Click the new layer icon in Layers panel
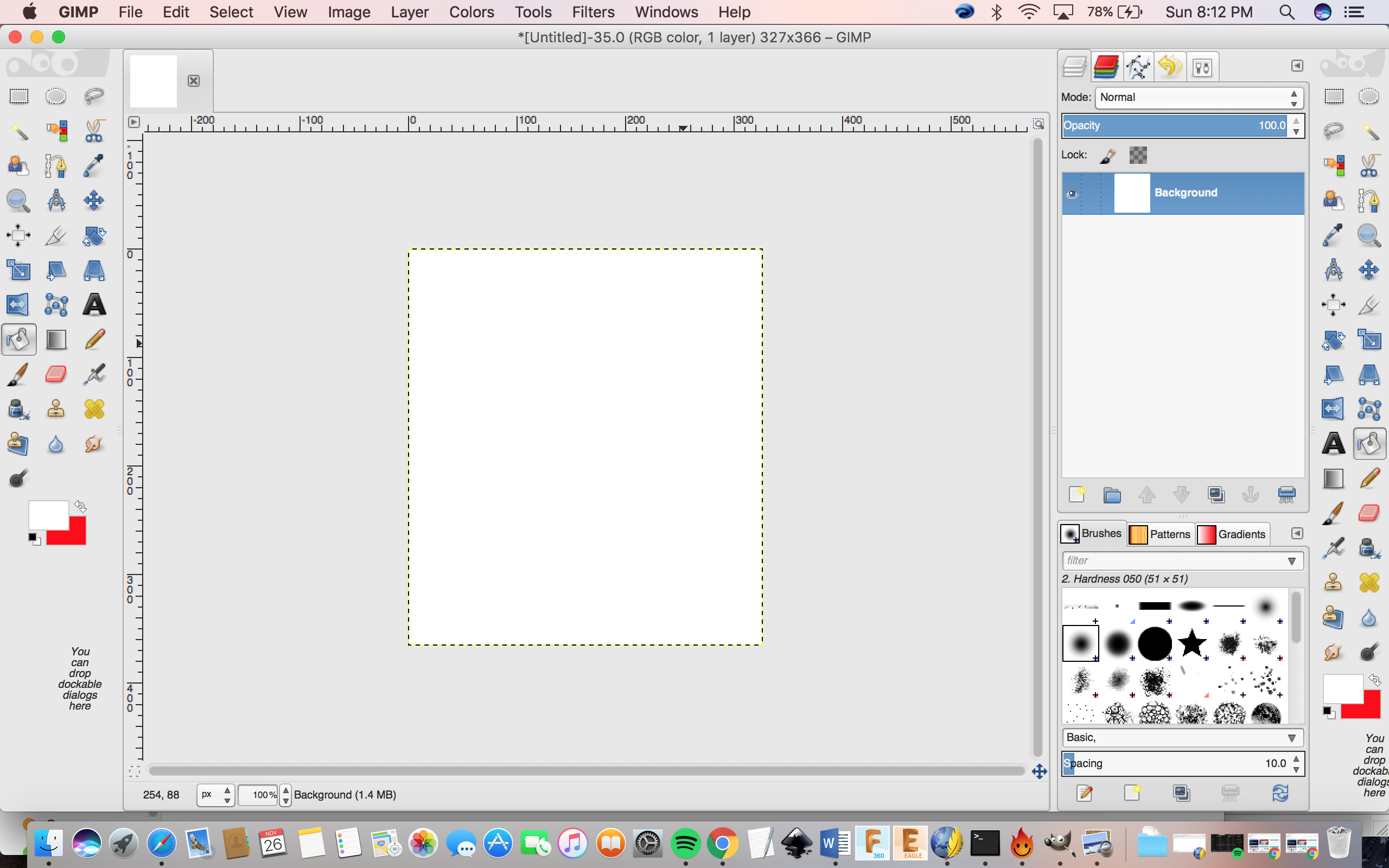The image size is (1389, 868). click(1077, 494)
